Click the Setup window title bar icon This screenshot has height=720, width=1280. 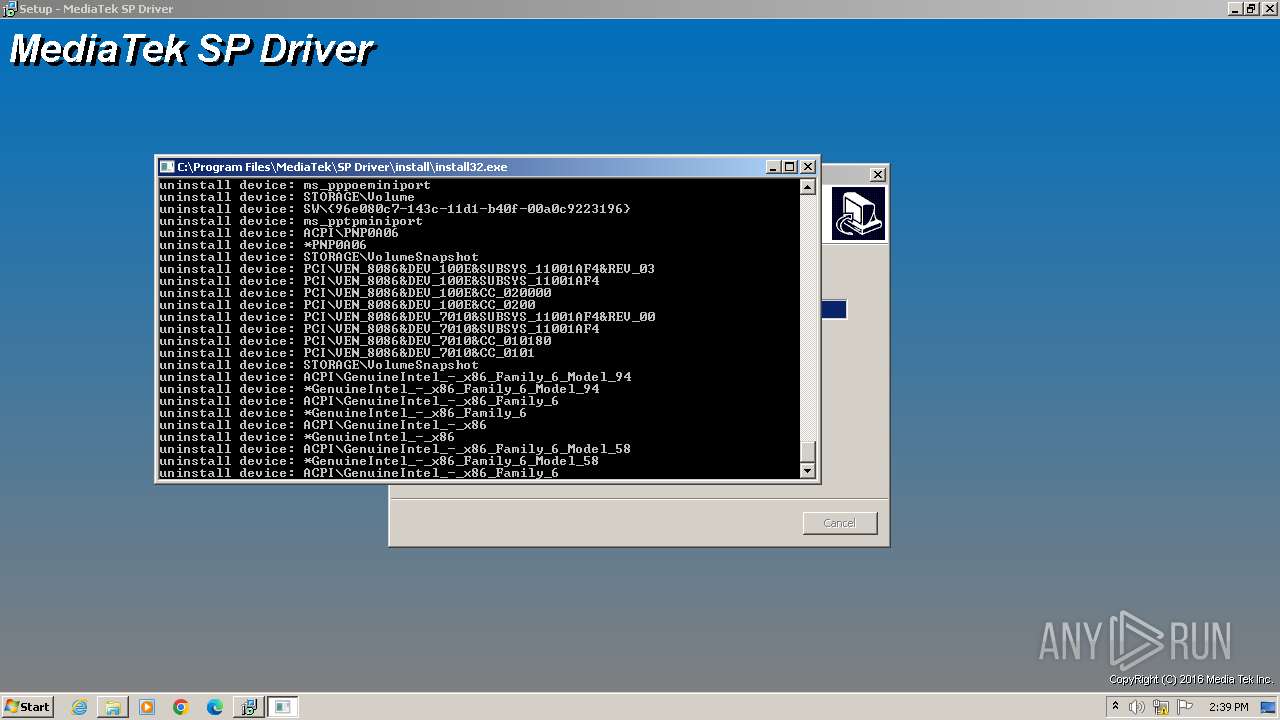click(x=9, y=9)
